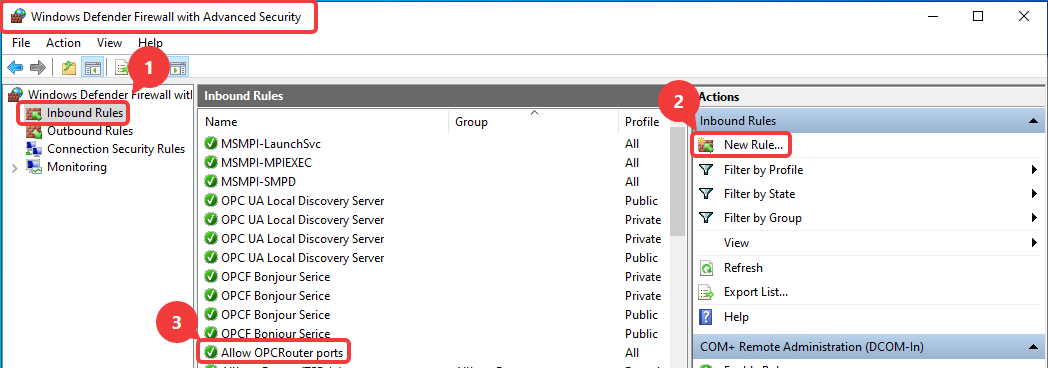Viewport: 1048px width, 368px height.
Task: Expand the Filter by Profile submenu arrow
Action: tap(1034, 170)
